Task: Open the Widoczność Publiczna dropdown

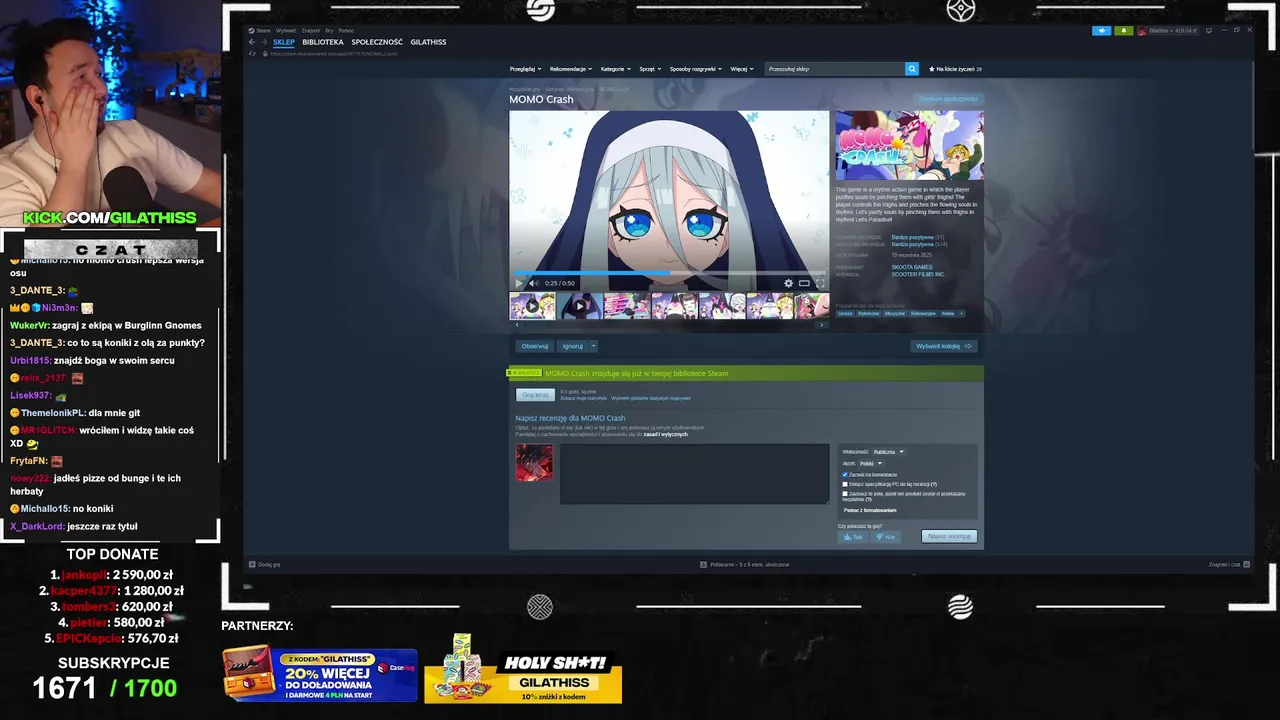Action: (x=888, y=452)
